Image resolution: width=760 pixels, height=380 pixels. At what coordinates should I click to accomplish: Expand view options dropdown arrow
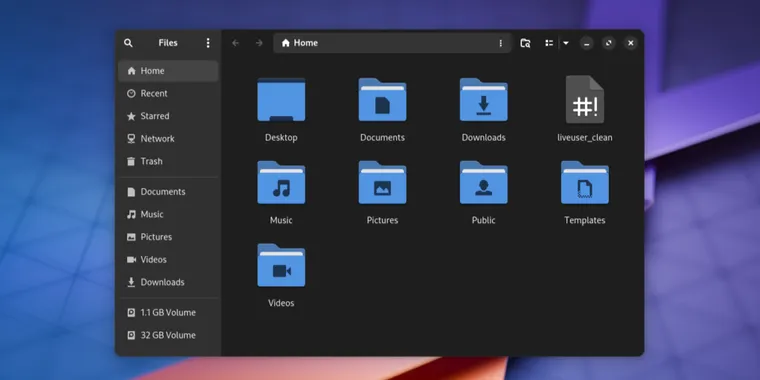(566, 43)
